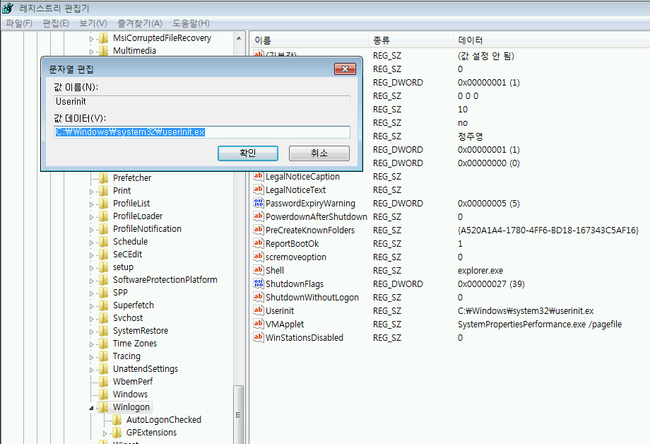The image size is (650, 444).
Task: Sort values by 종류 column header
Action: (x=410, y=40)
